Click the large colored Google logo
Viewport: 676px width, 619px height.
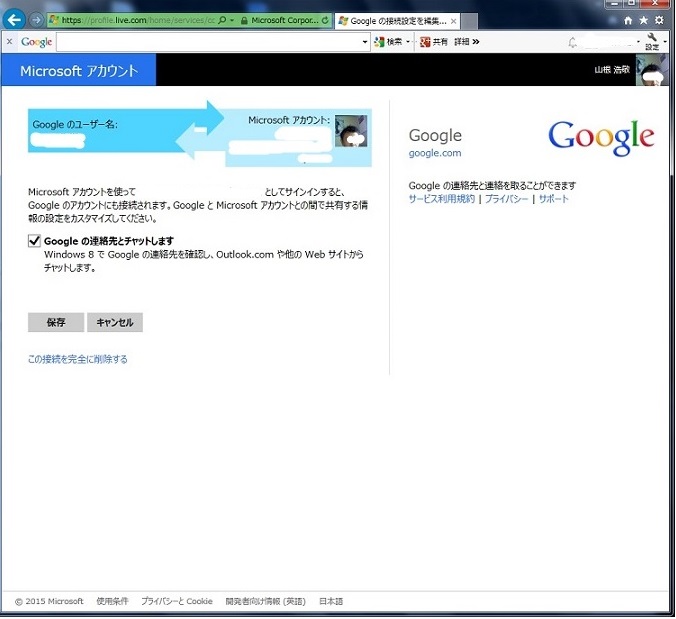601,137
